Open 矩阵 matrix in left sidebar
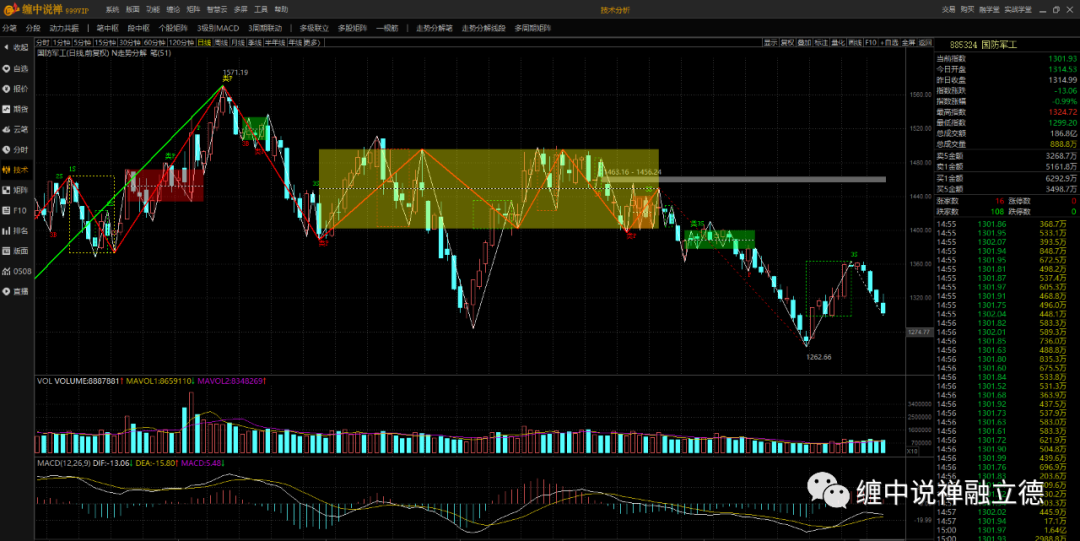This screenshot has width=1080, height=541. 16,190
